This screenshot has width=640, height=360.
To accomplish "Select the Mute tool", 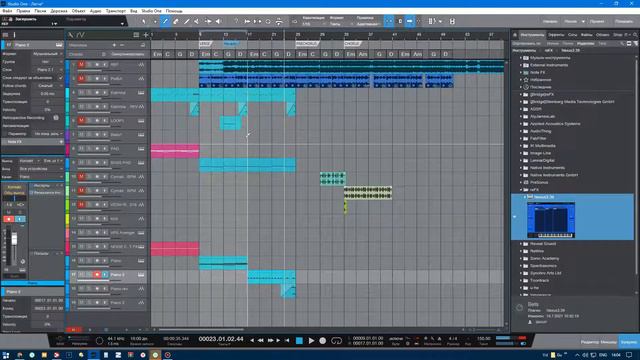I will tap(197, 21).
